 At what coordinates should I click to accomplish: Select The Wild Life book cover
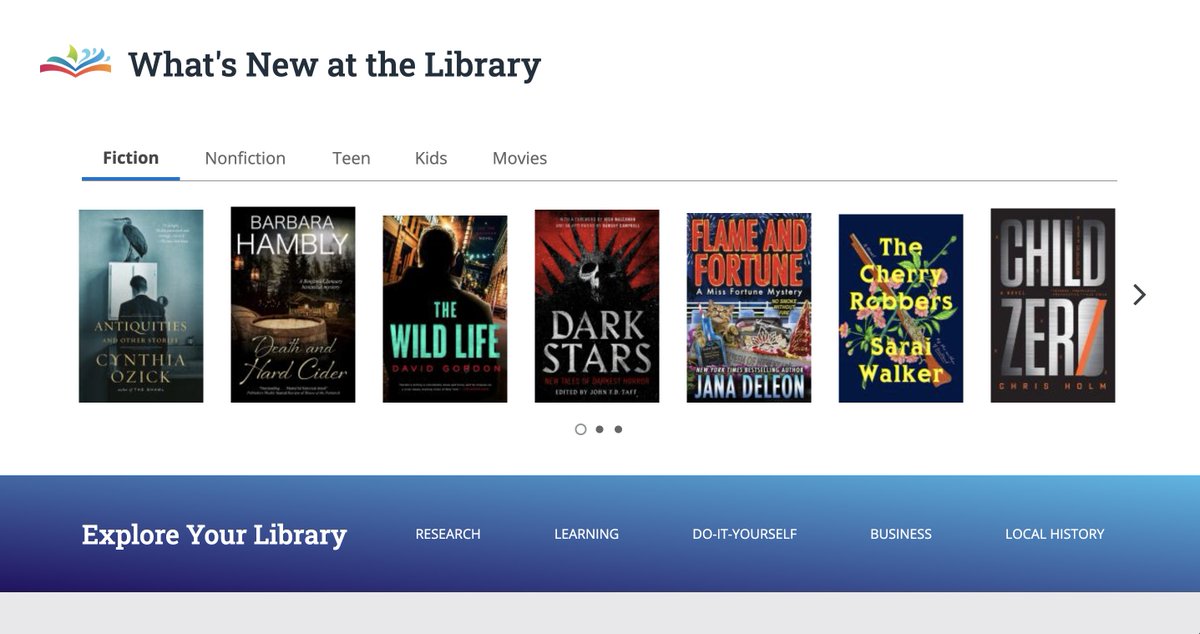coord(445,309)
